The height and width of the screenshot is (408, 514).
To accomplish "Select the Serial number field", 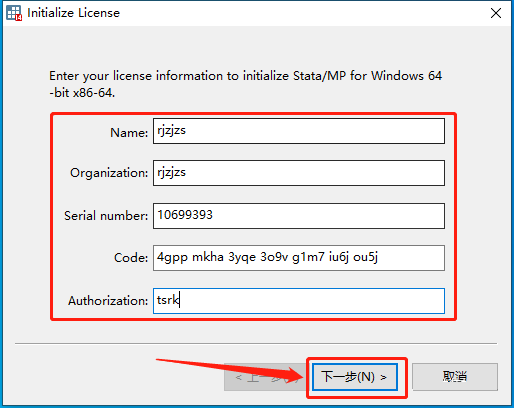I will 299,216.
